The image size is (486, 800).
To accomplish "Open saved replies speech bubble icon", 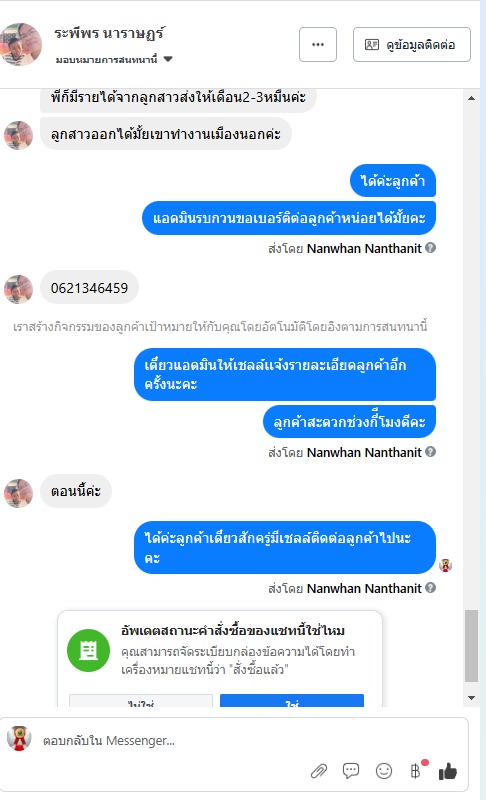I will [351, 770].
